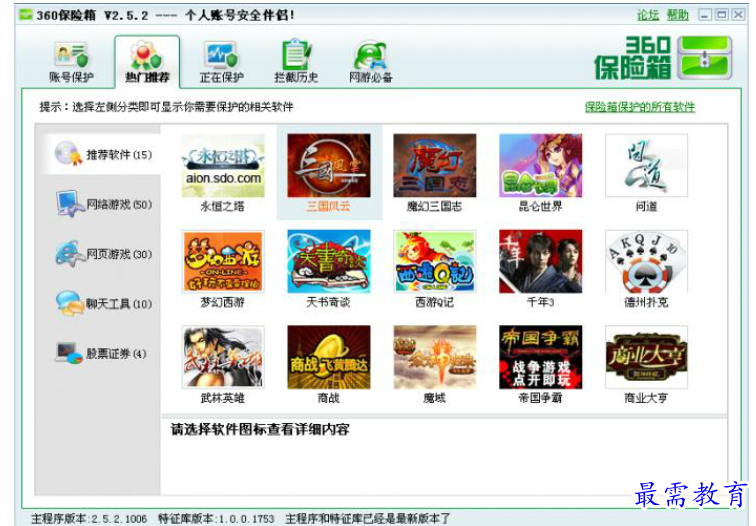
Task: Click the 帝国争霸 text label
Action: tap(540, 398)
